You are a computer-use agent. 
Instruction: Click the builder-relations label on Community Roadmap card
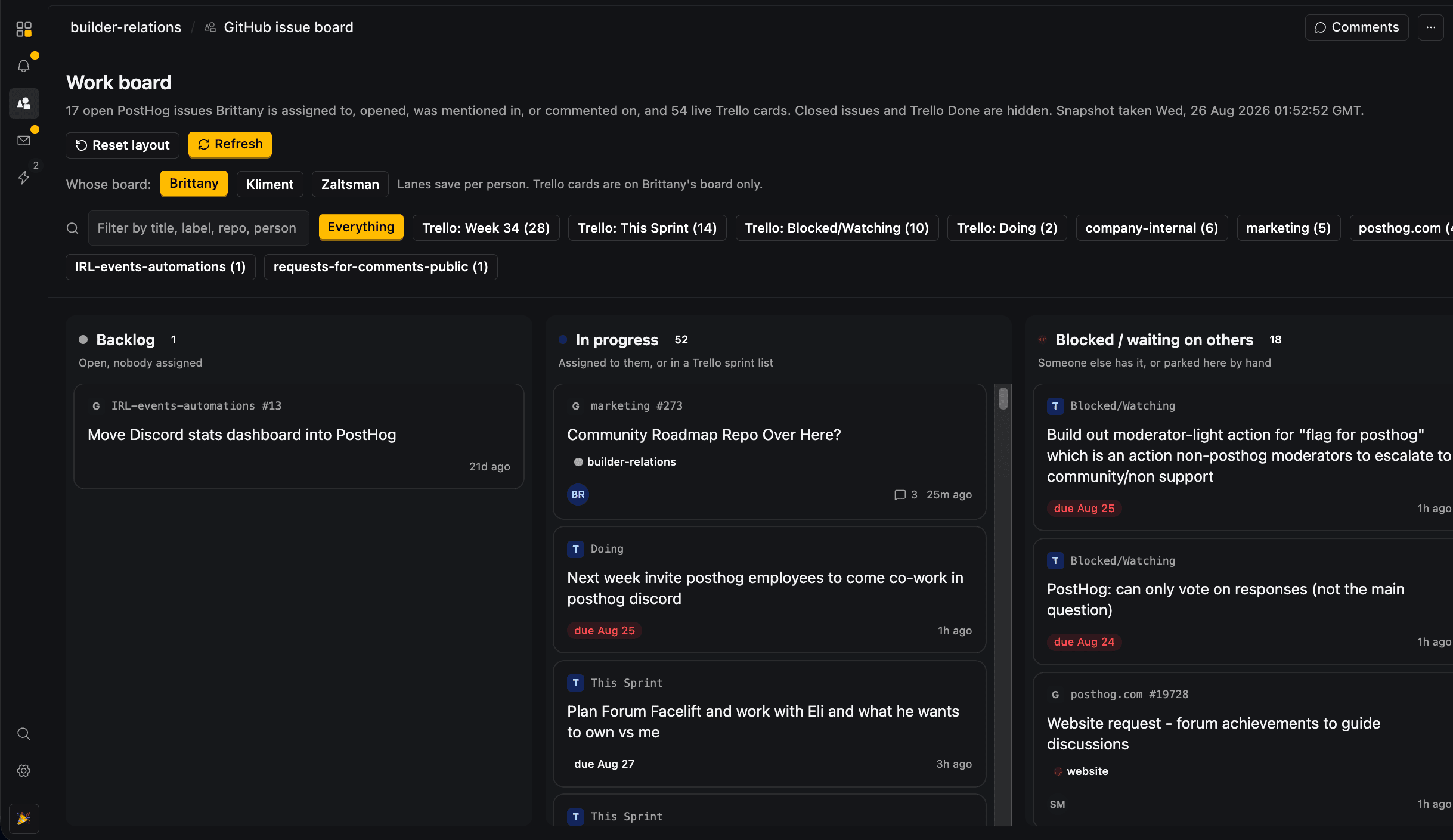(624, 462)
